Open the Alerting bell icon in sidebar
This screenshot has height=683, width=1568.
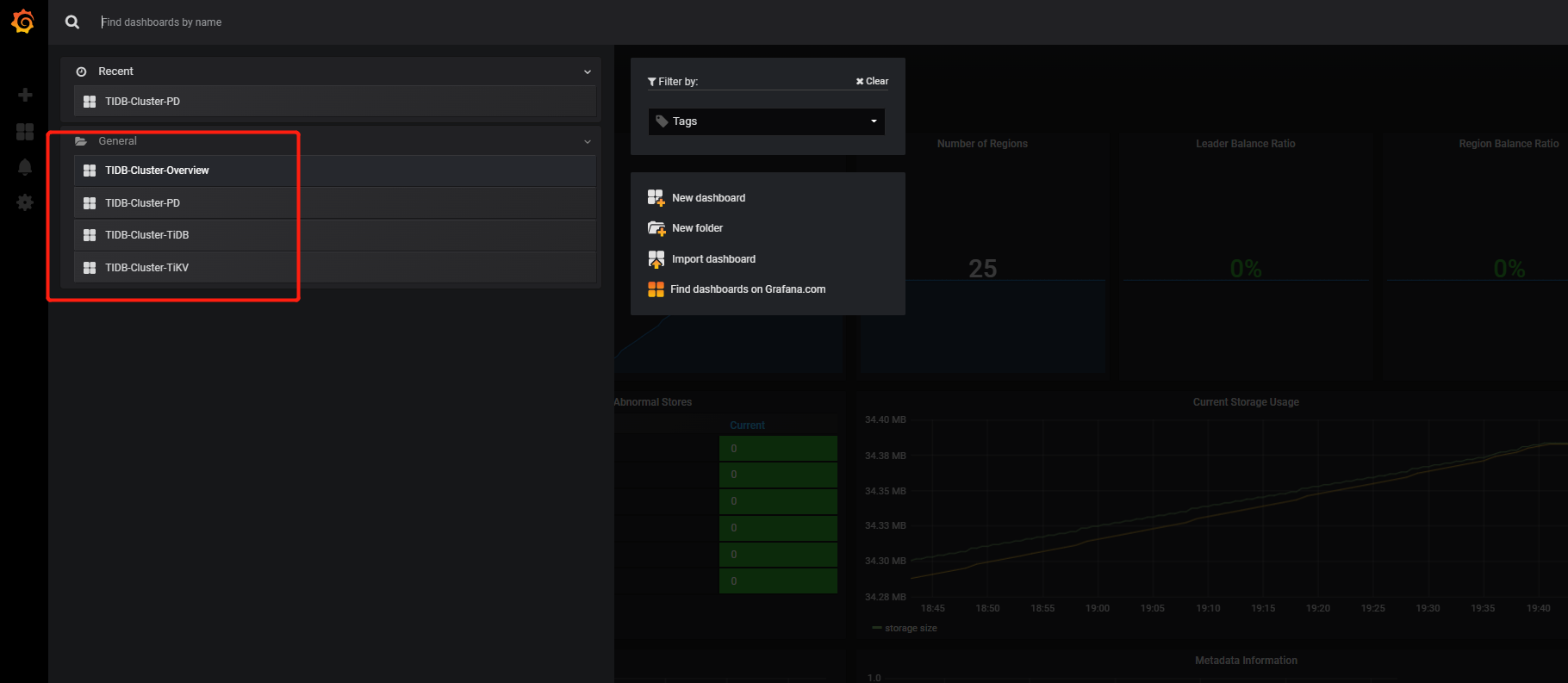(25, 167)
